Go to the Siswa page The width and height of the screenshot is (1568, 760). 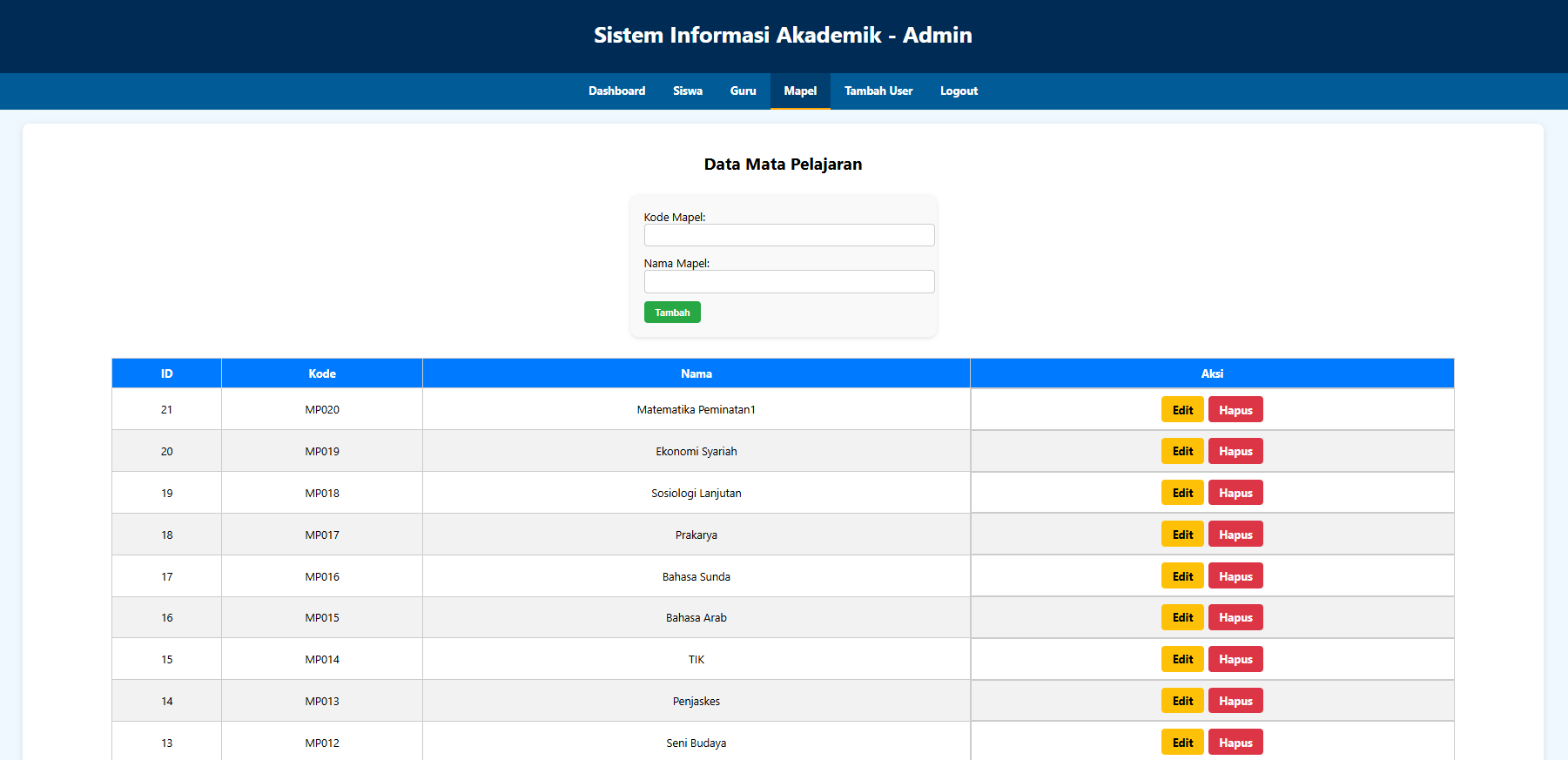tap(687, 91)
